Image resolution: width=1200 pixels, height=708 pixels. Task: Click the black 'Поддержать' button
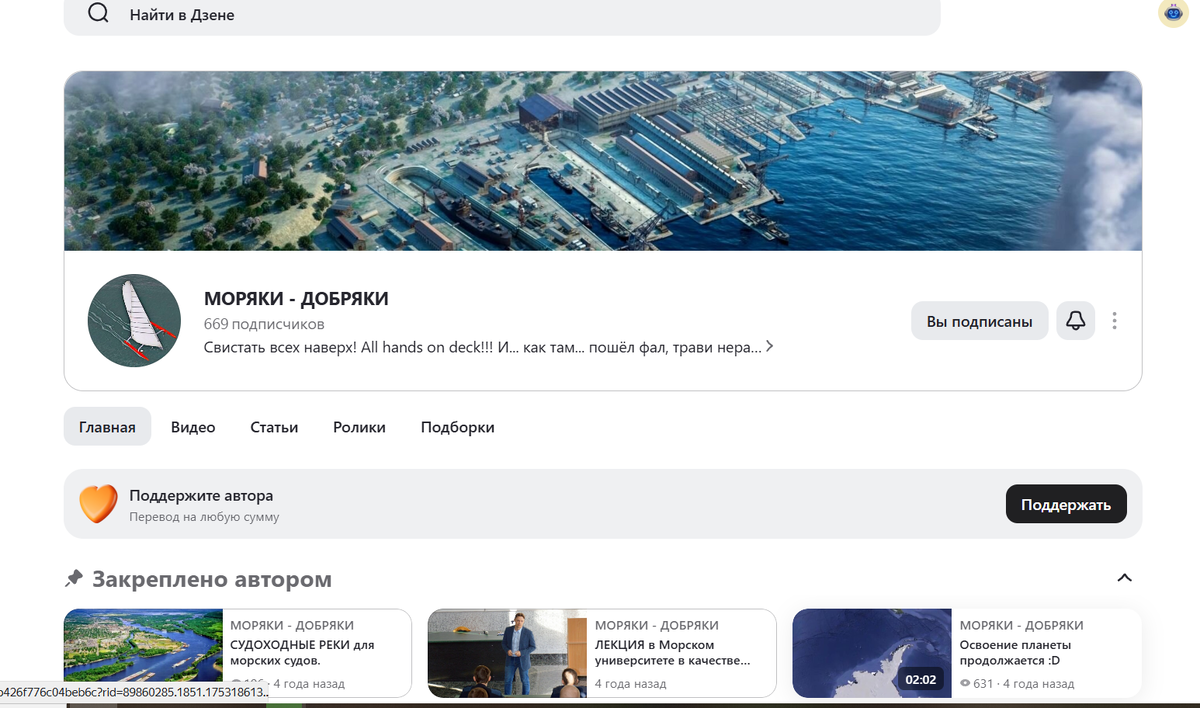pos(1066,504)
